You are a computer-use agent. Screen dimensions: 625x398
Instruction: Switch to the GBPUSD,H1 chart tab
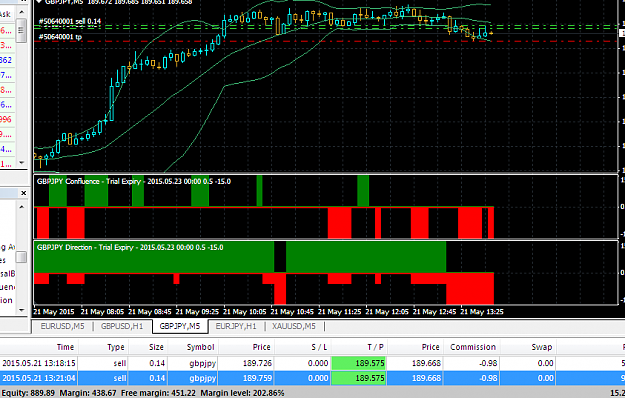[122, 326]
